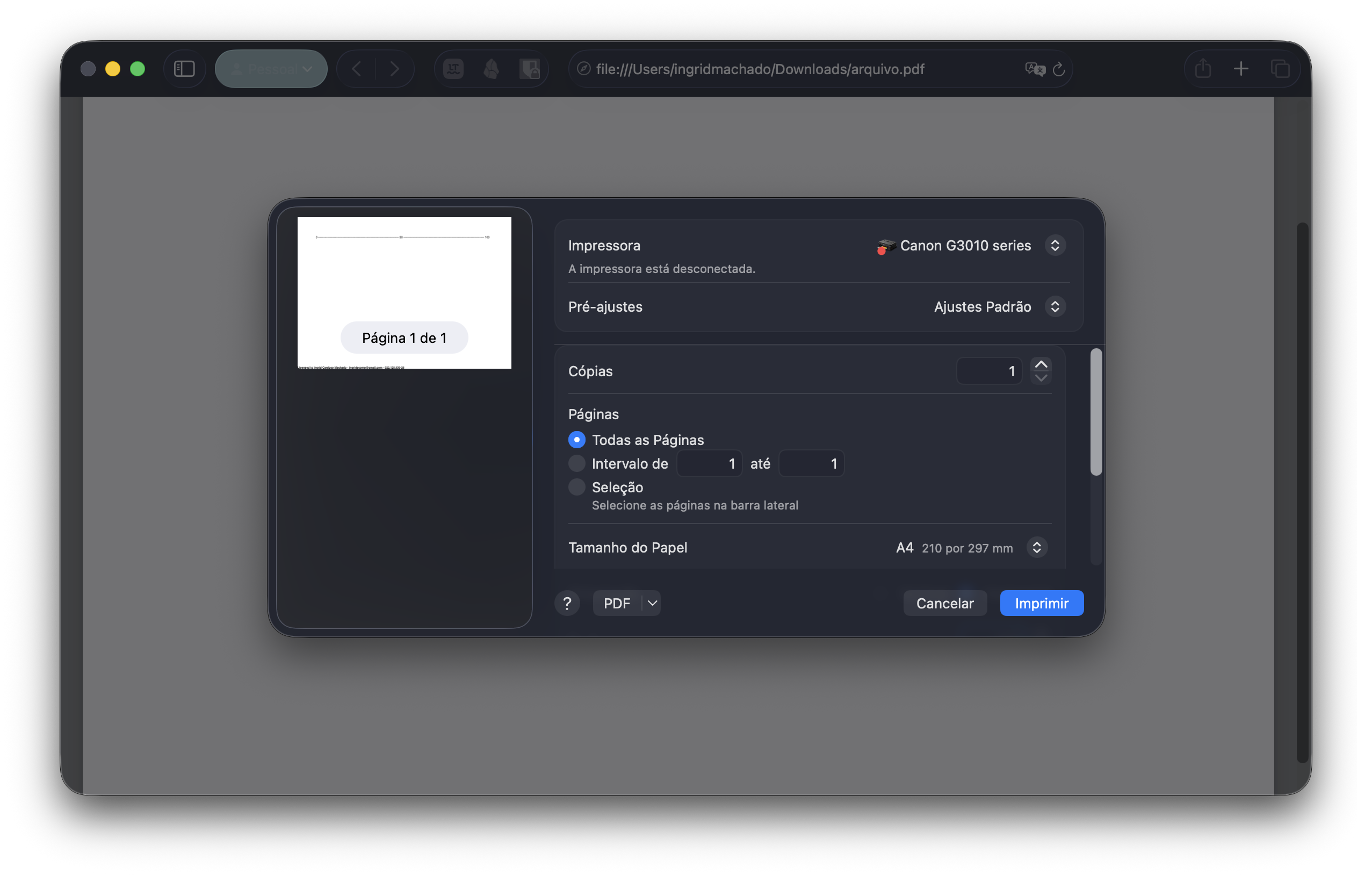Select the Intervalo de radio button

(576, 463)
